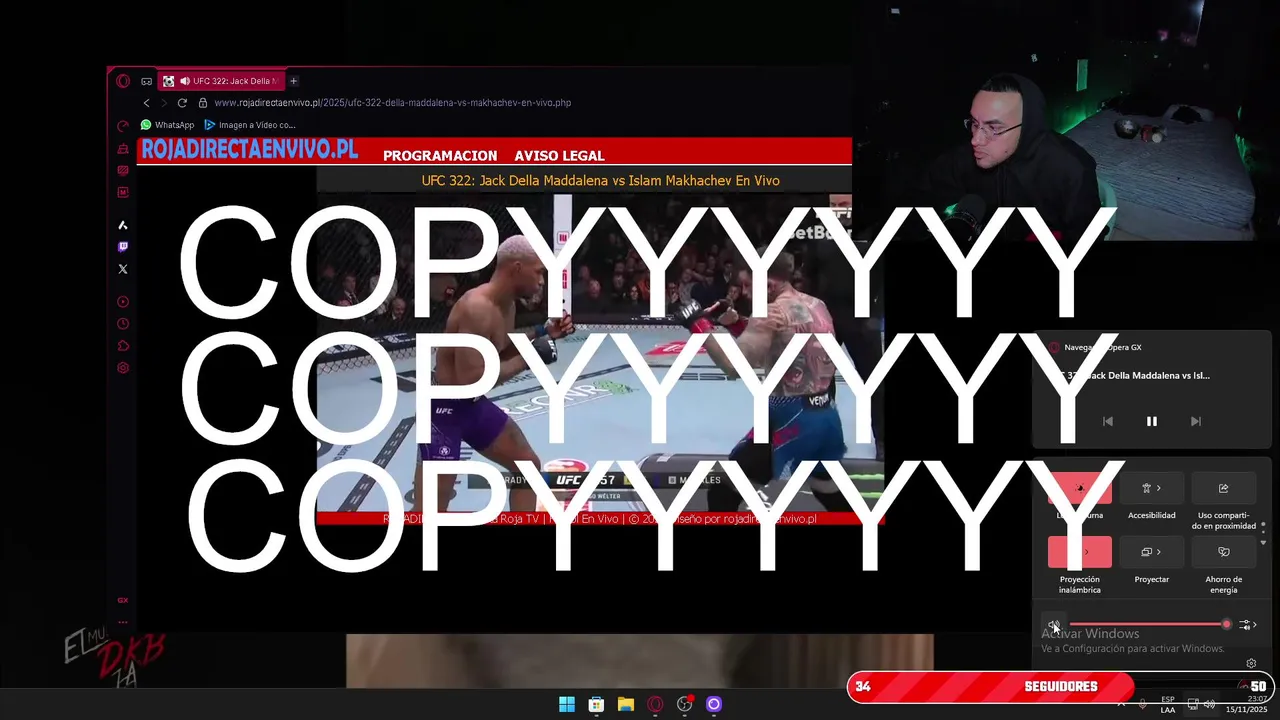Open Opera settings gear in sidebar

click(x=123, y=368)
